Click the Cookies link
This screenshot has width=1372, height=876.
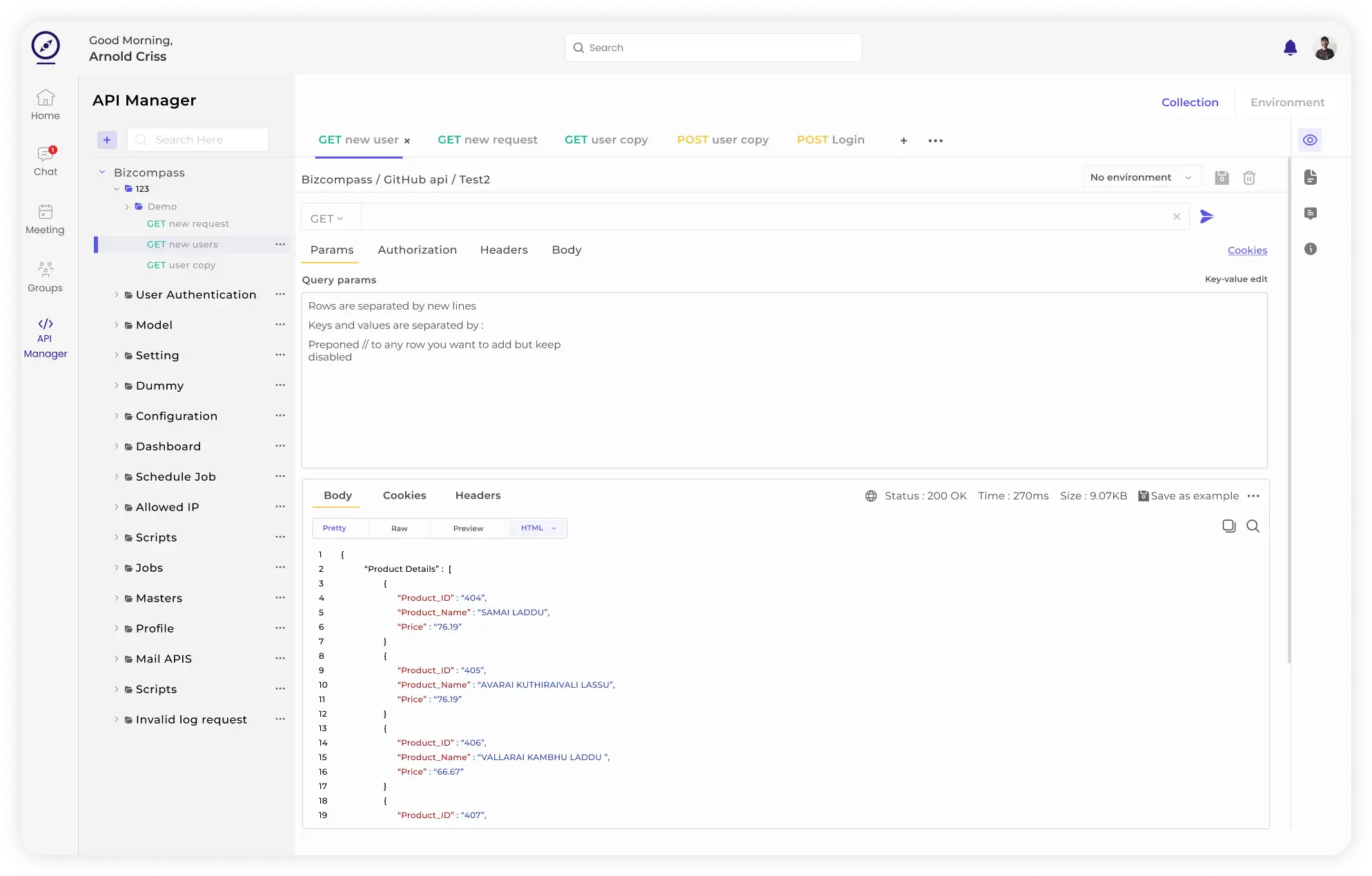click(x=1247, y=250)
